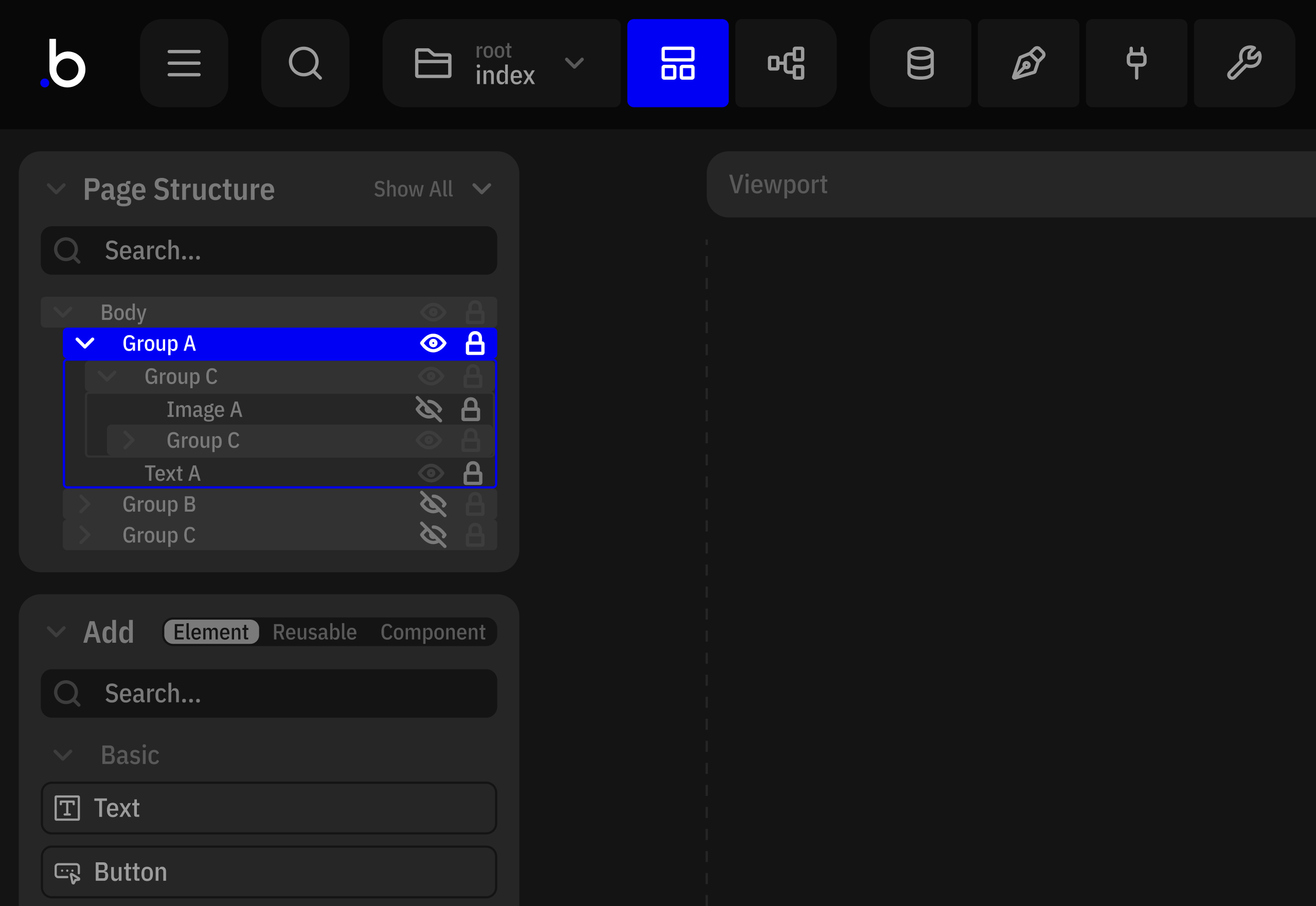
Task: Expand the Group B tree node
Action: (84, 504)
